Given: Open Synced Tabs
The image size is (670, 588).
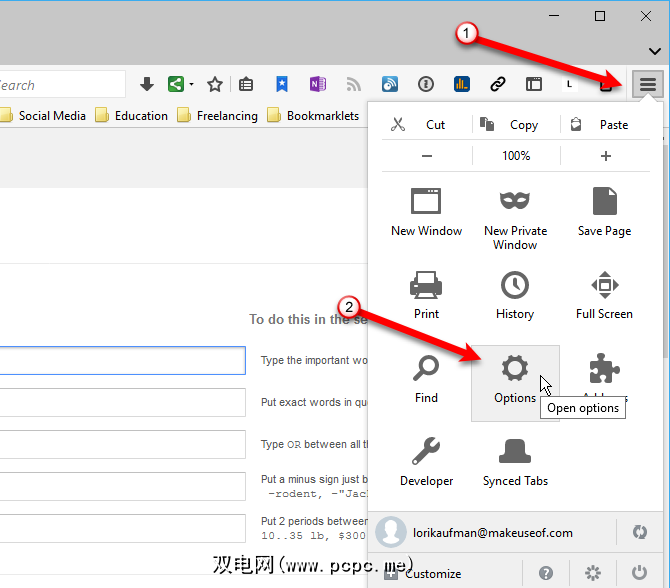Looking at the screenshot, I should [x=515, y=462].
